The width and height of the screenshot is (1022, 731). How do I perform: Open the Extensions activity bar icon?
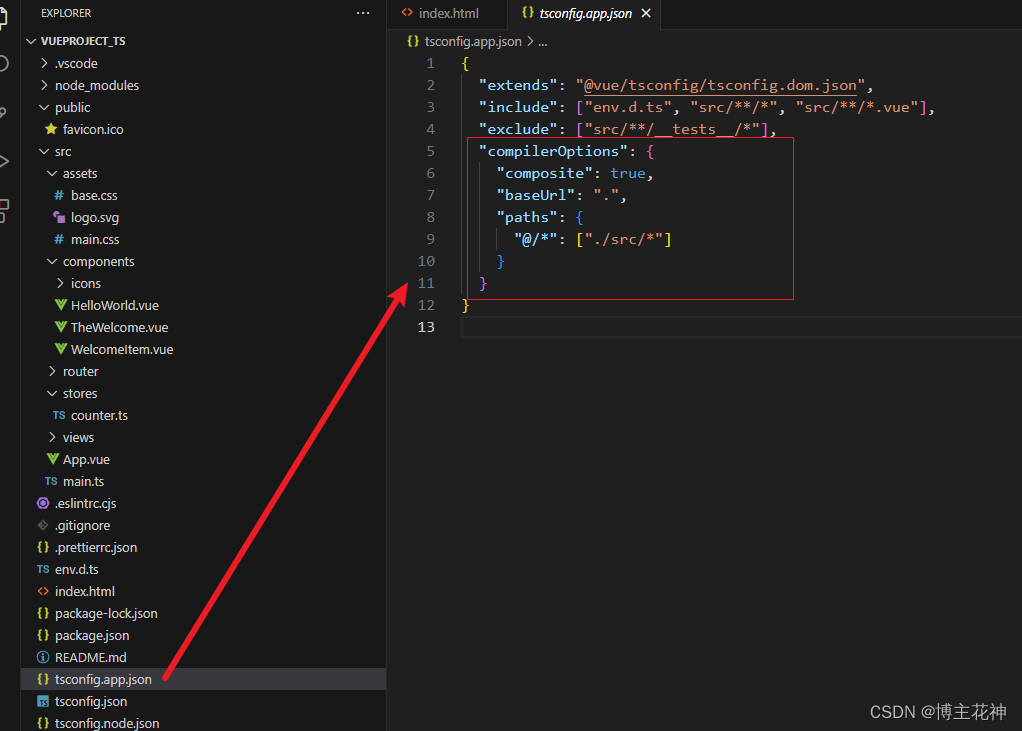[x=3, y=210]
